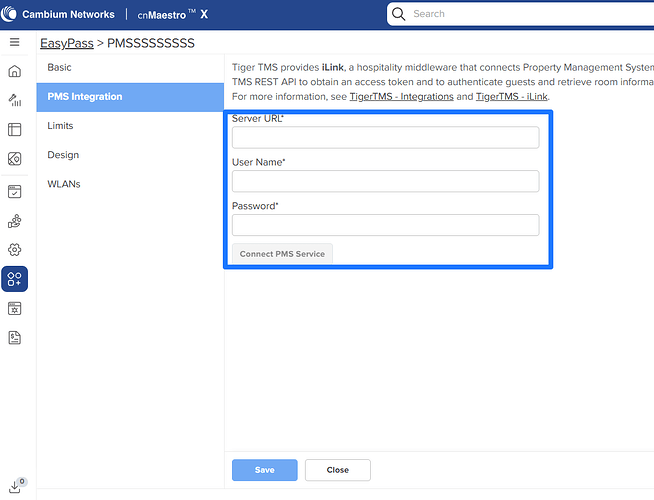Open downloads icon with 0 badge
Image resolution: width=654 pixels, height=500 pixels.
pyautogui.click(x=17, y=485)
